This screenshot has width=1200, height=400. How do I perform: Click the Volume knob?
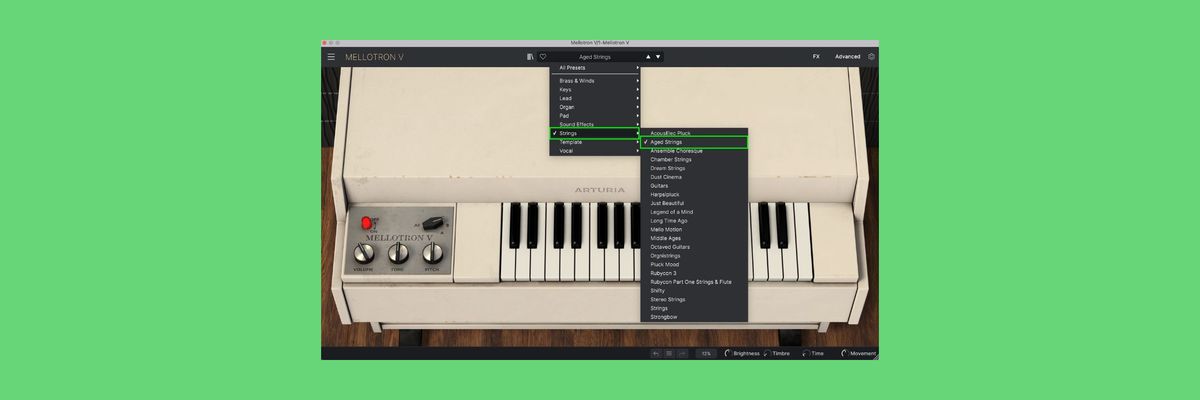pyautogui.click(x=363, y=252)
